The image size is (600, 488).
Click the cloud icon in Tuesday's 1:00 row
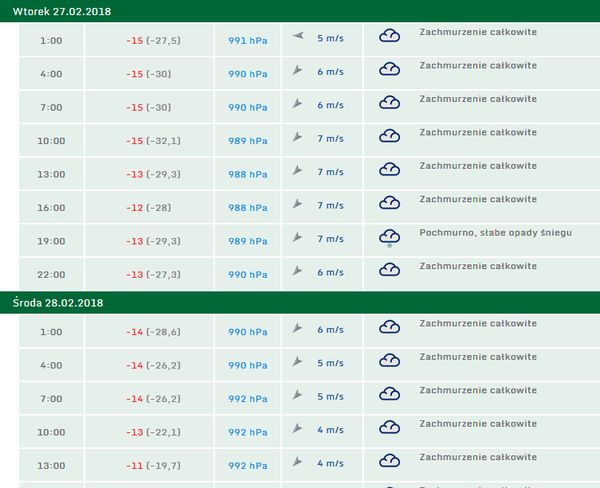point(389,37)
